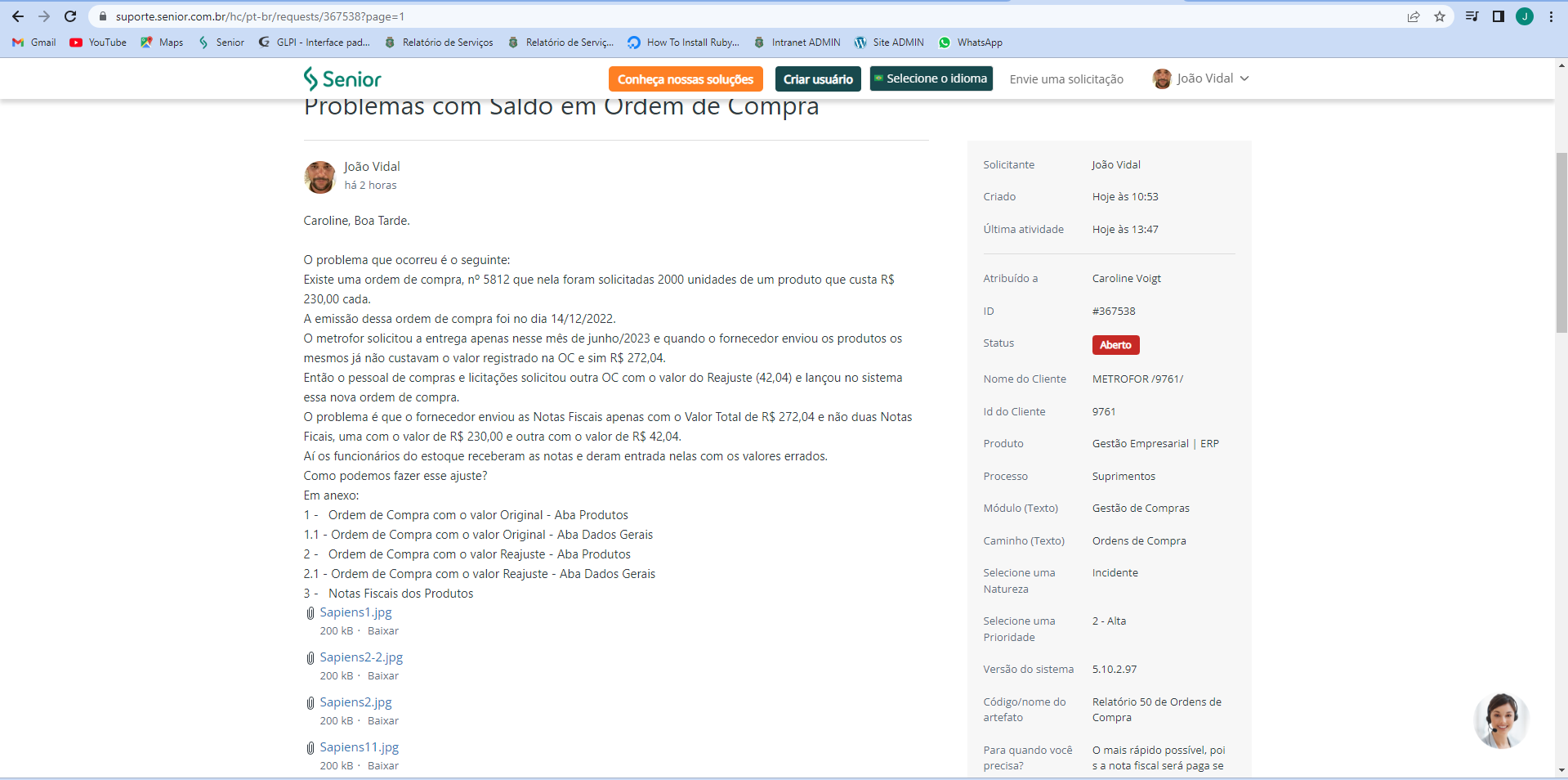Open the Sapiens11.jpg attachment
Viewport: 1568px width, 780px height.
[x=360, y=747]
